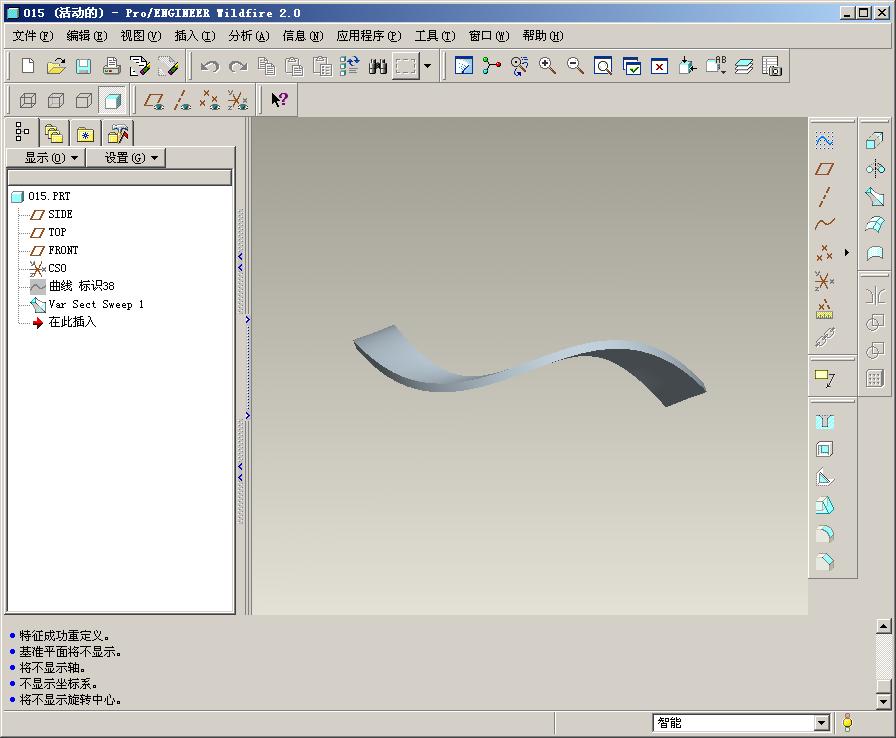Open the 智能 selection filter combo box
The image size is (896, 738).
coord(741,723)
